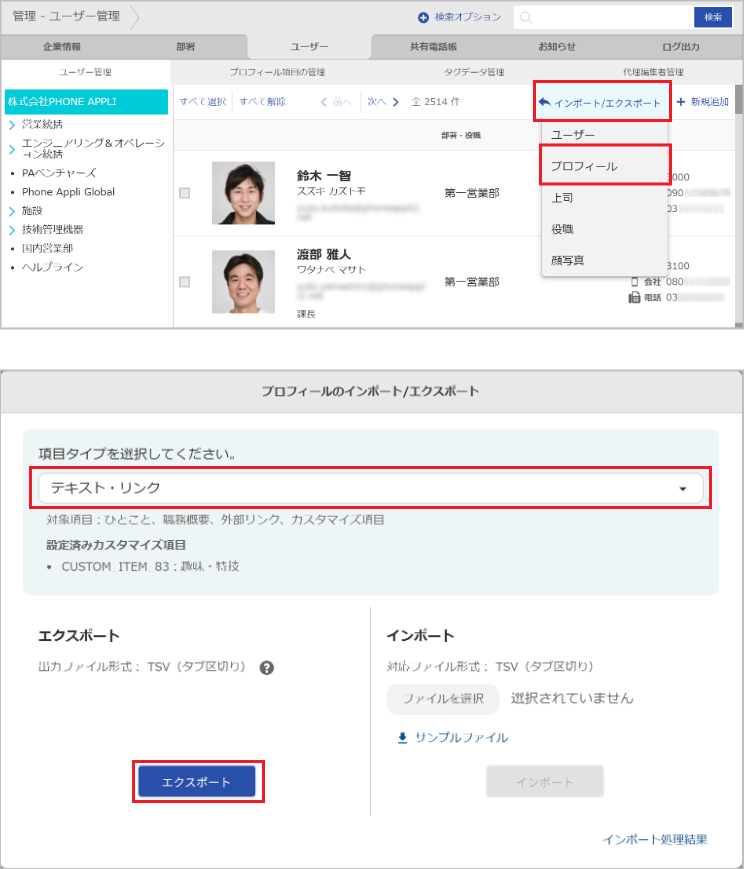The width and height of the screenshot is (744, 869).
Task: Click すべて解除
Action: tap(262, 102)
